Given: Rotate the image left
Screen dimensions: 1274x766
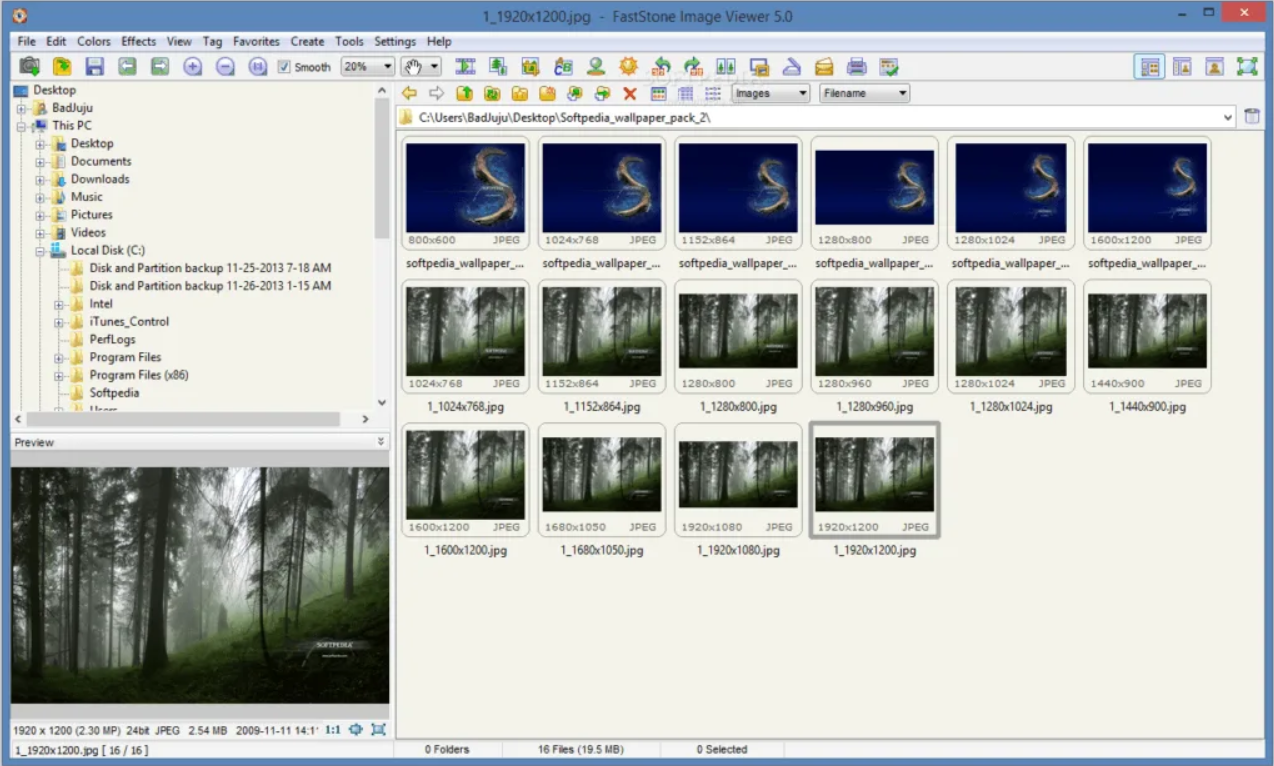Looking at the screenshot, I should tap(661, 66).
